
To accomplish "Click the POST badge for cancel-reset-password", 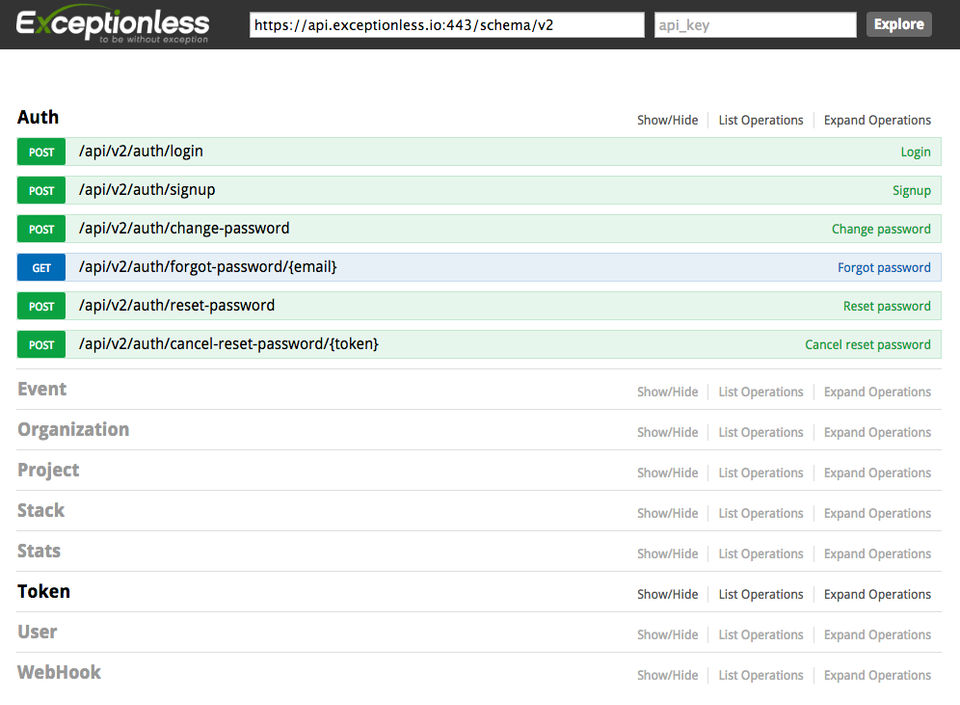I will coord(41,345).
